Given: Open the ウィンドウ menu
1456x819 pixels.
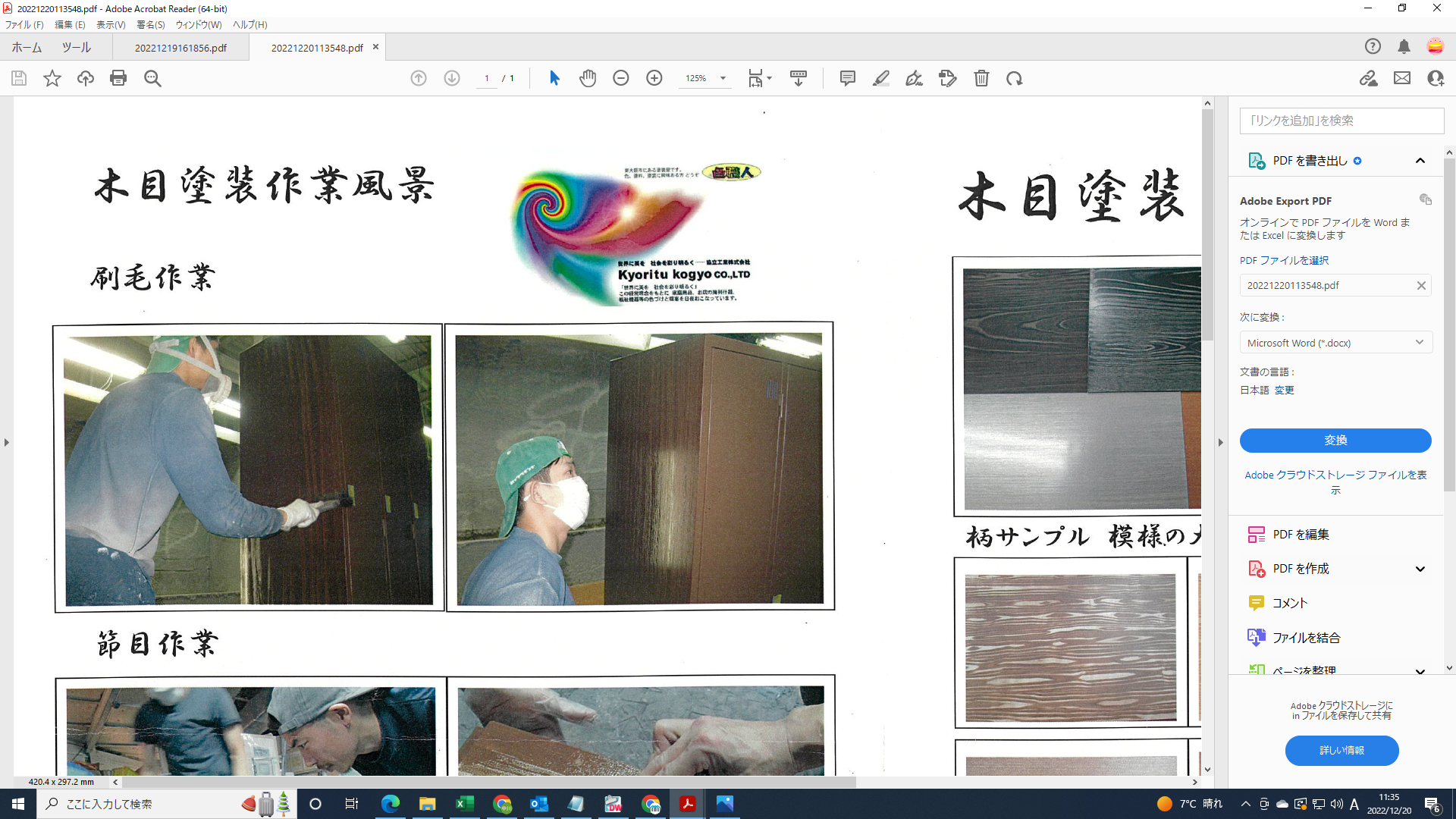Looking at the screenshot, I should [x=199, y=25].
